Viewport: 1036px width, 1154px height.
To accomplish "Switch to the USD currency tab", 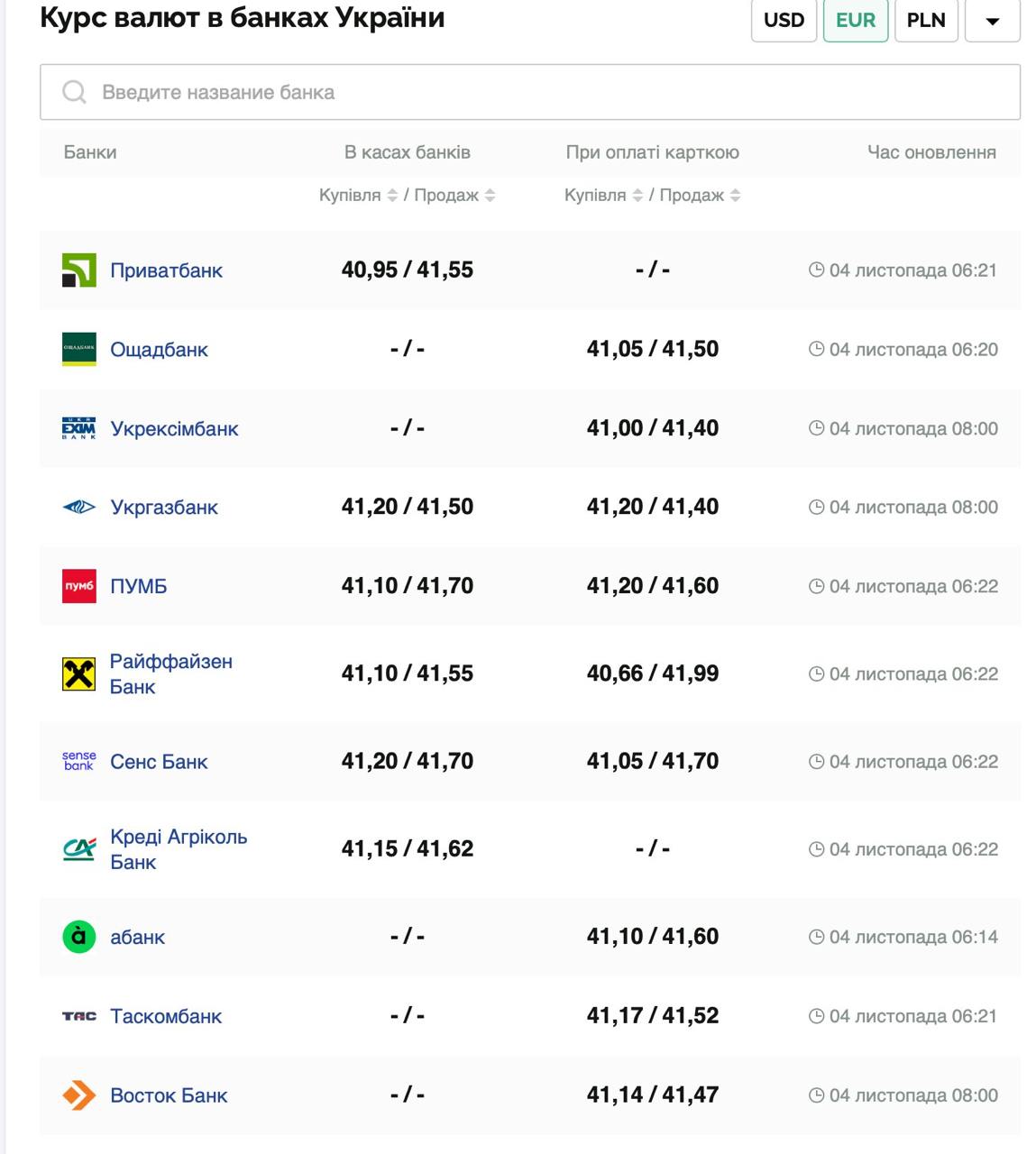I will (784, 21).
